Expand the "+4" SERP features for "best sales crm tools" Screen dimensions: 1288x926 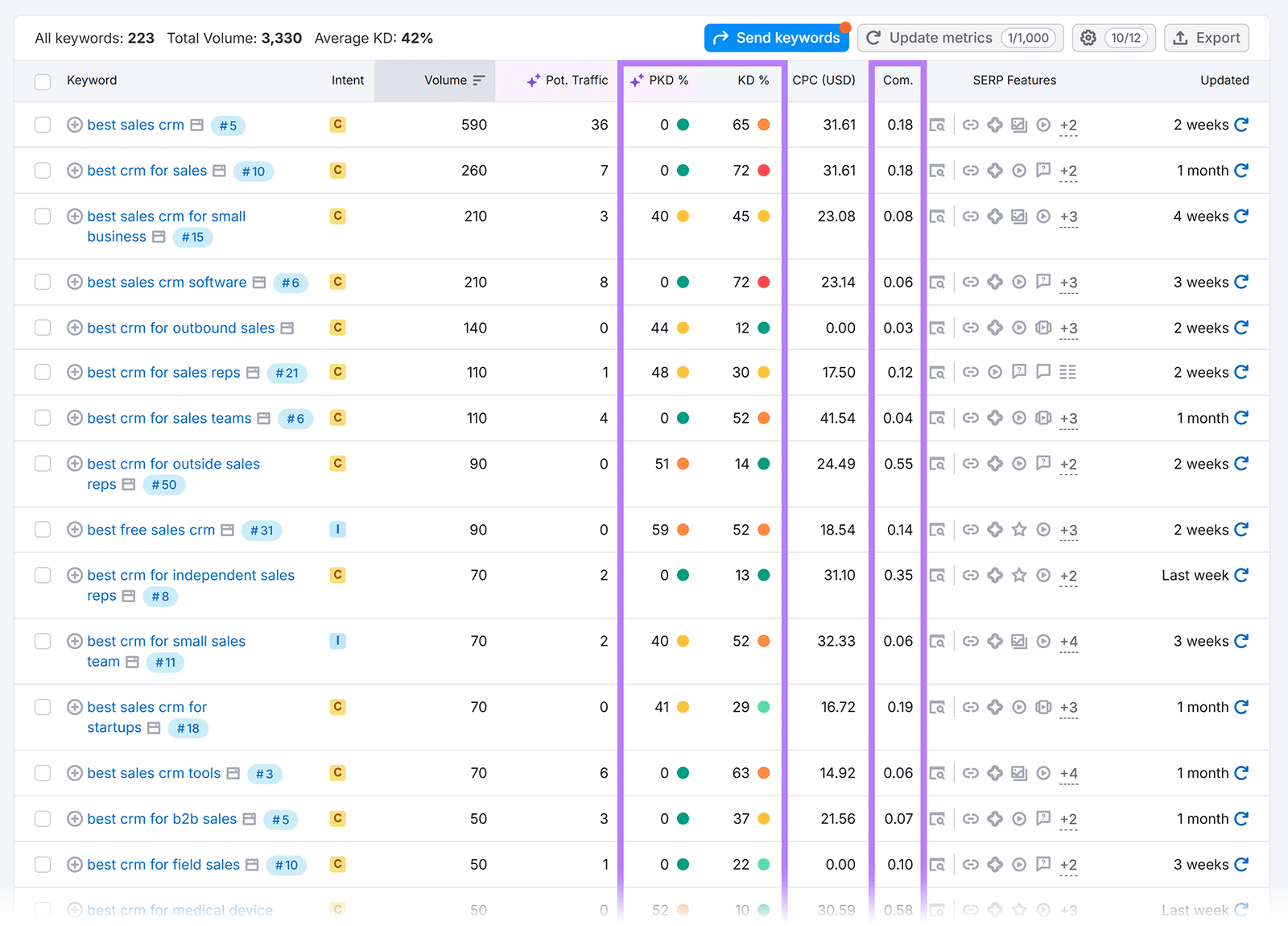1068,773
